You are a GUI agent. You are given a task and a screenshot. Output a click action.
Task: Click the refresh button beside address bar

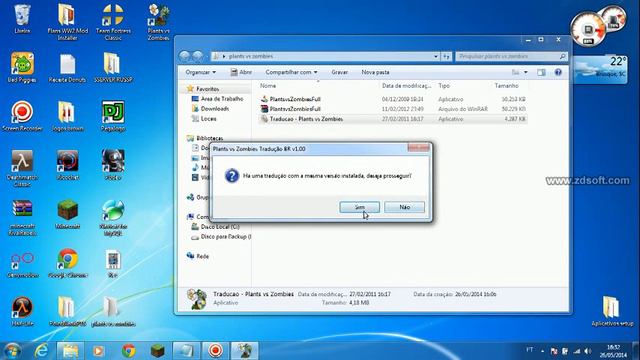tap(447, 56)
